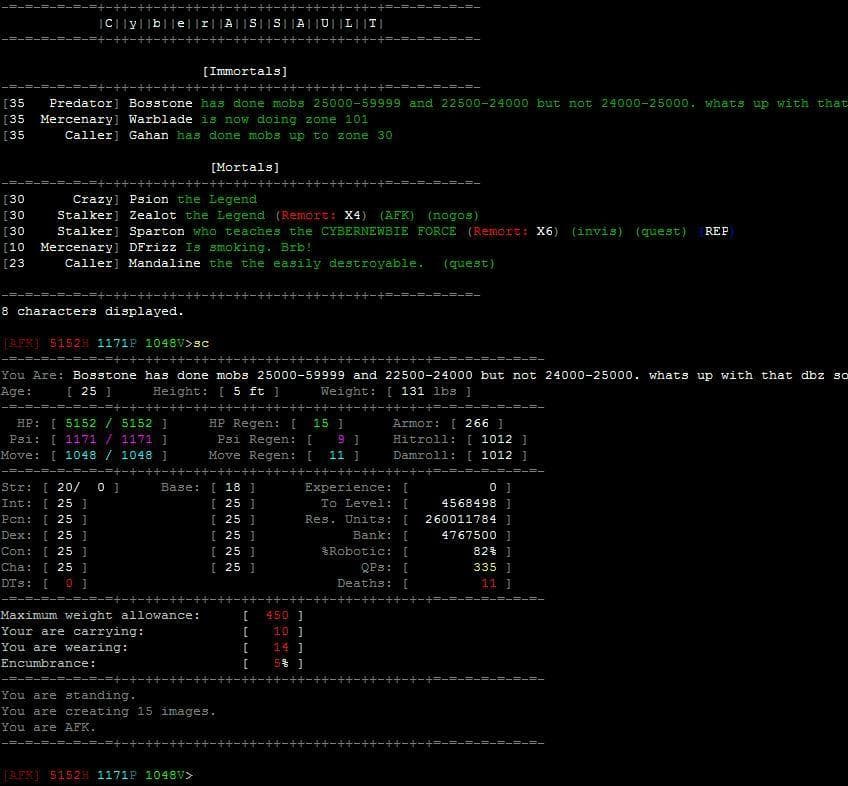This screenshot has width=848, height=786.
Task: Click Gahan's name in the who list
Action: [148, 135]
